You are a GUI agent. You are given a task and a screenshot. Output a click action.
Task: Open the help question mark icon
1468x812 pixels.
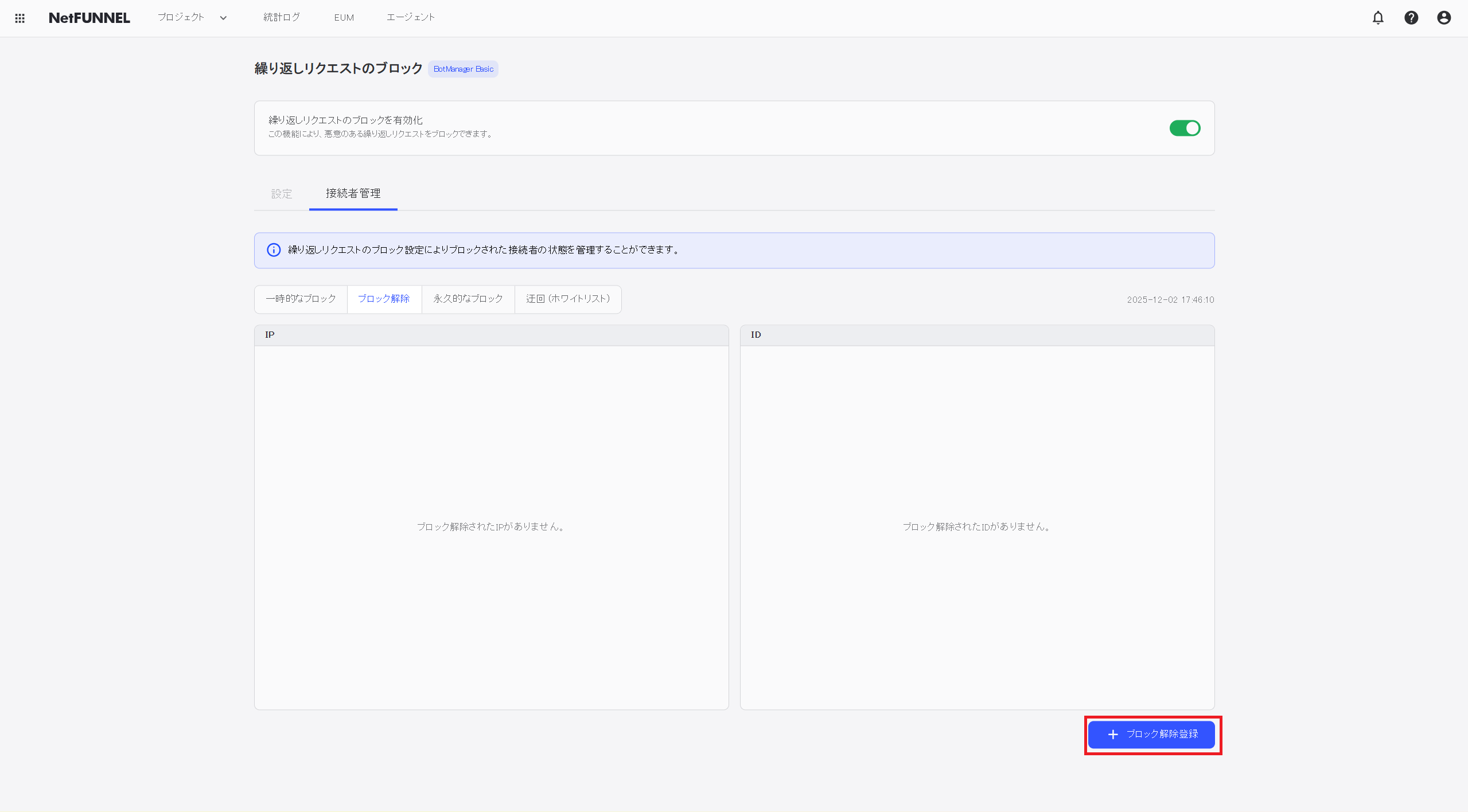[1411, 18]
